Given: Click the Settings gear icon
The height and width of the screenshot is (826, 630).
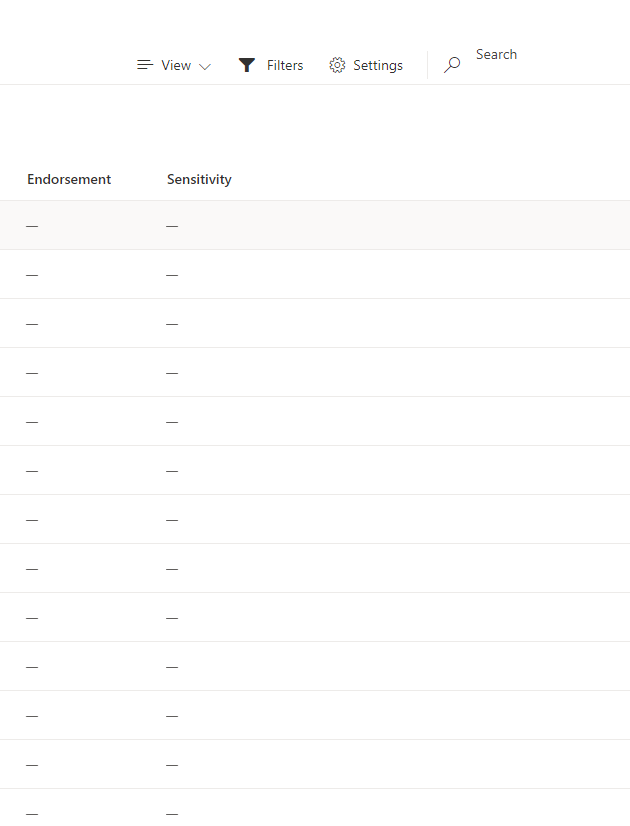Looking at the screenshot, I should click(x=337, y=65).
